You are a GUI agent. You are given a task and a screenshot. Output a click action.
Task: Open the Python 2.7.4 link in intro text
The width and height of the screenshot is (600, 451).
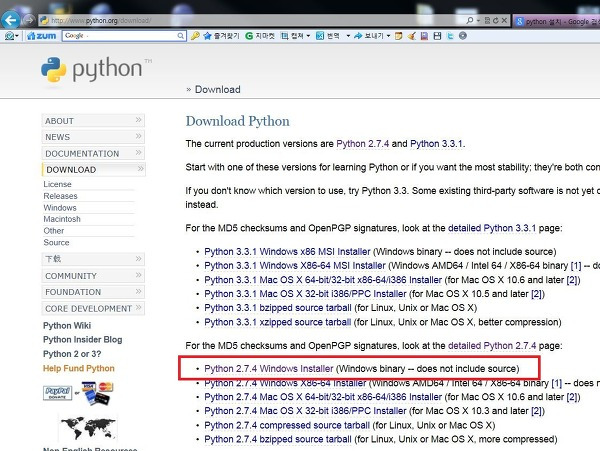(362, 144)
